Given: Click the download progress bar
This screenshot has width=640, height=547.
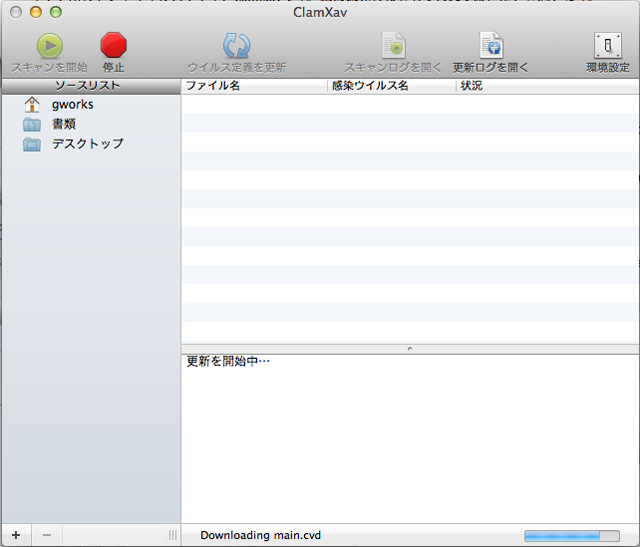Looking at the screenshot, I should click(x=572, y=535).
